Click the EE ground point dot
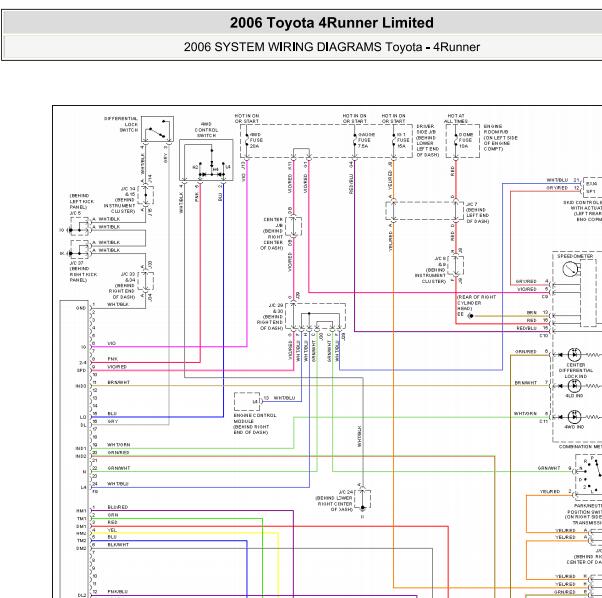The width and height of the screenshot is (602, 598). click(x=471, y=316)
